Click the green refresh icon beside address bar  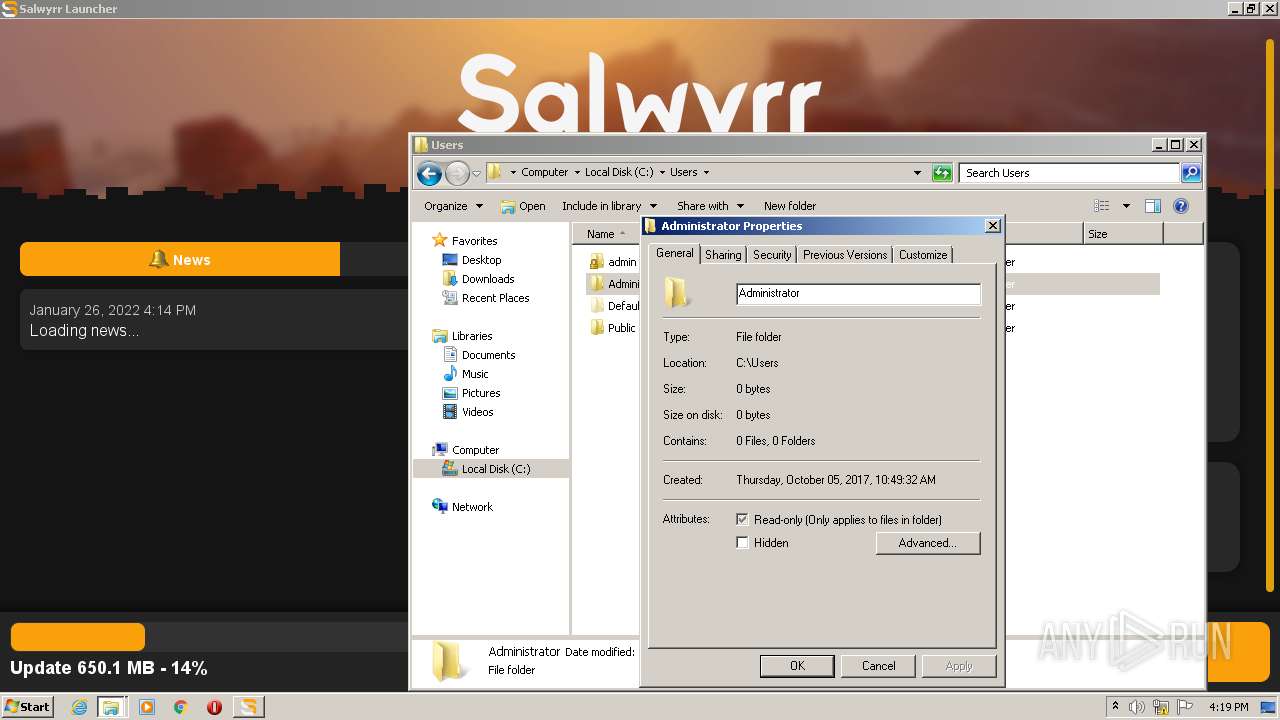coord(942,173)
